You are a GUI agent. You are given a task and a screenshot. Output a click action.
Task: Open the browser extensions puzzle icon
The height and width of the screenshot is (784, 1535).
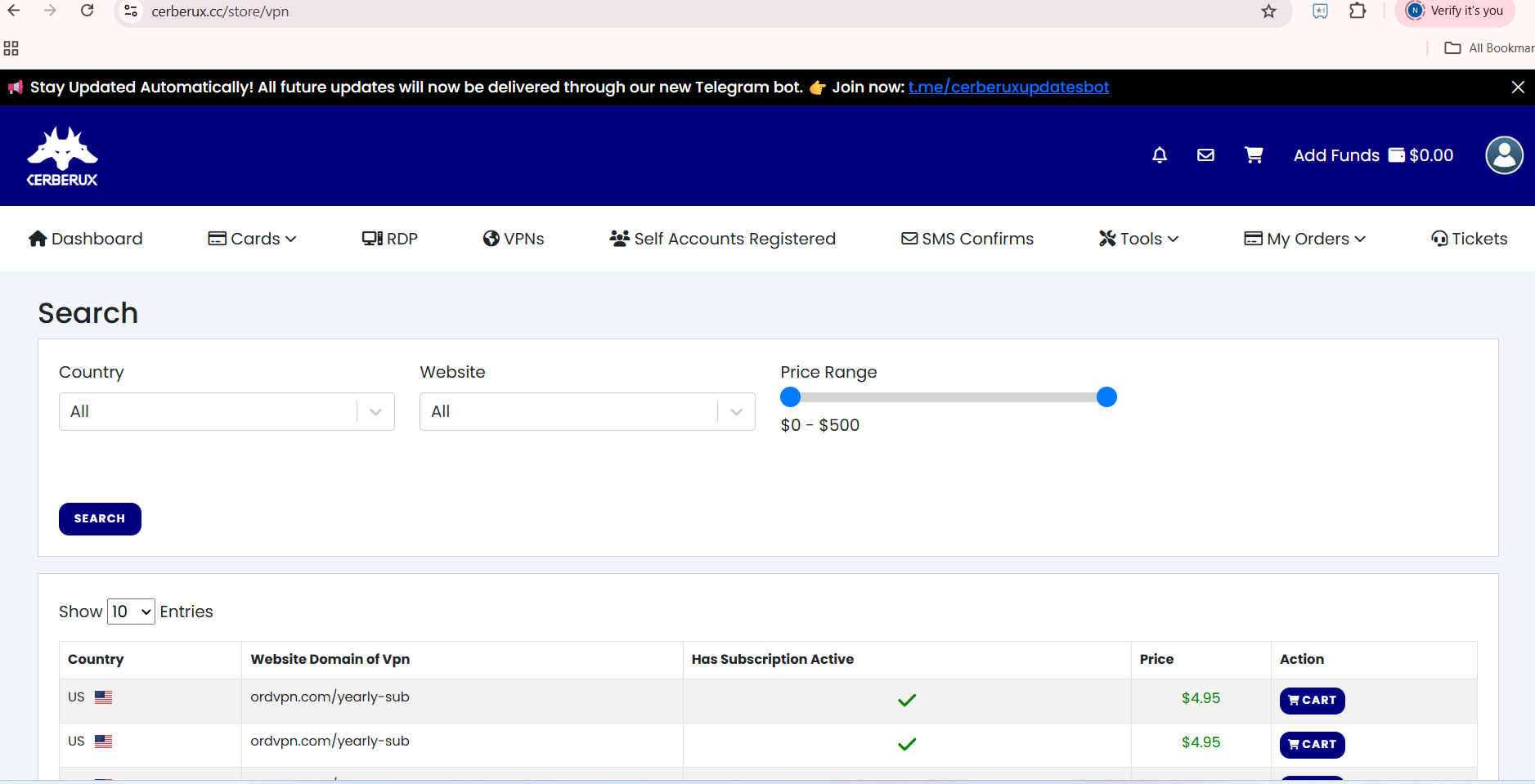(x=1358, y=11)
